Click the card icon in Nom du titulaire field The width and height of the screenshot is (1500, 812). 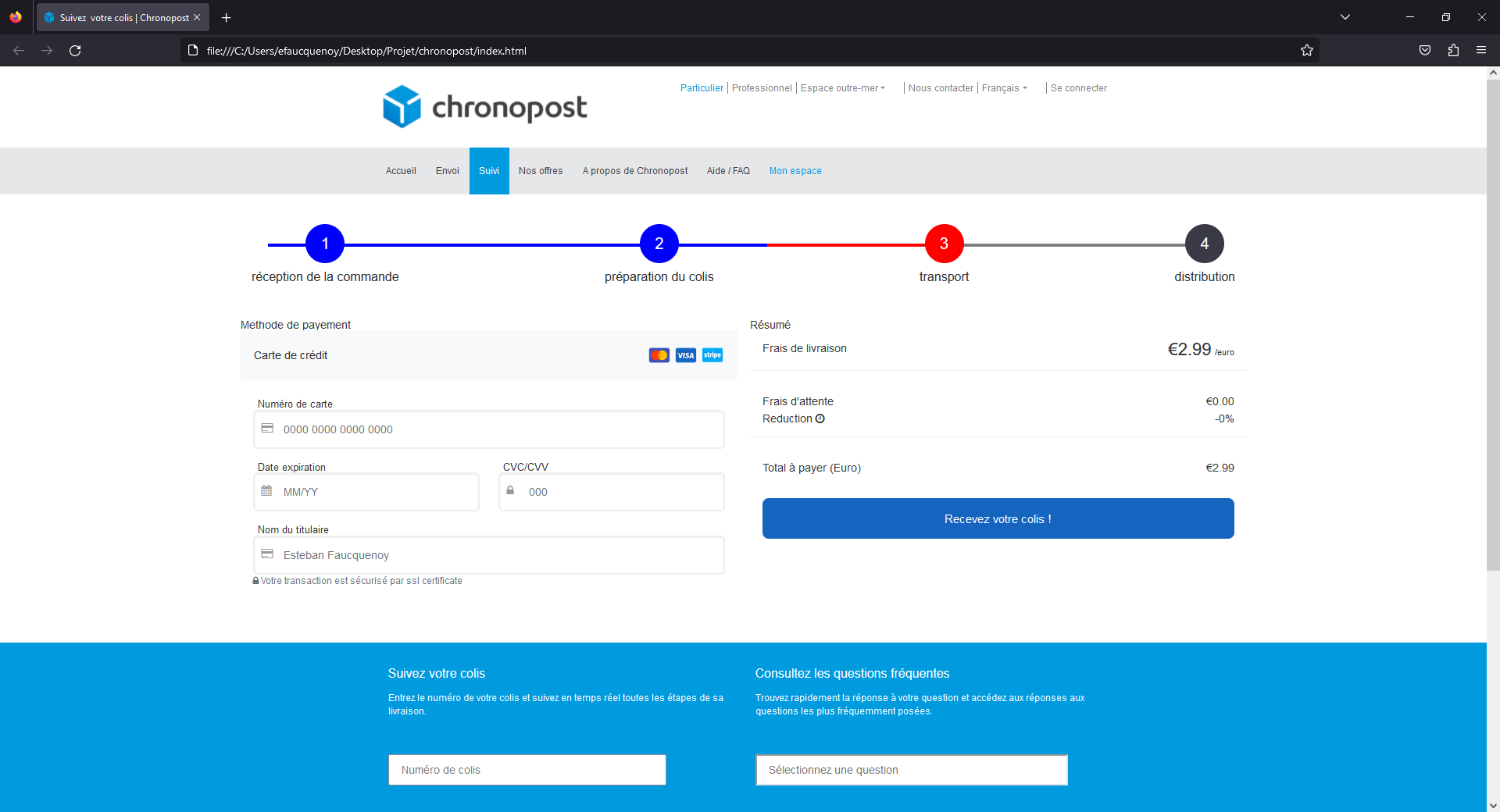(267, 554)
